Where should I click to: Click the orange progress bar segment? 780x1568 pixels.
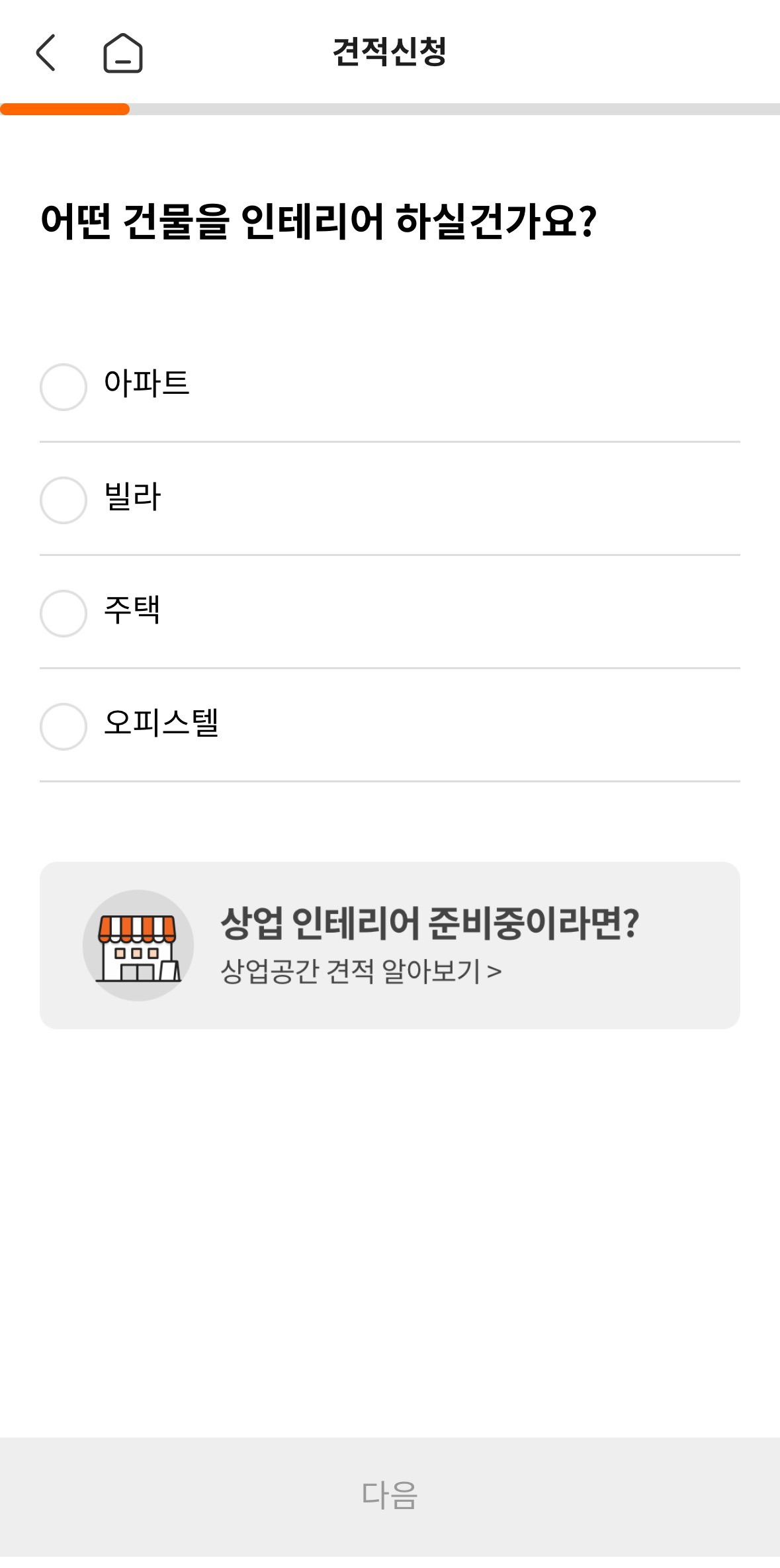pyautogui.click(x=65, y=109)
